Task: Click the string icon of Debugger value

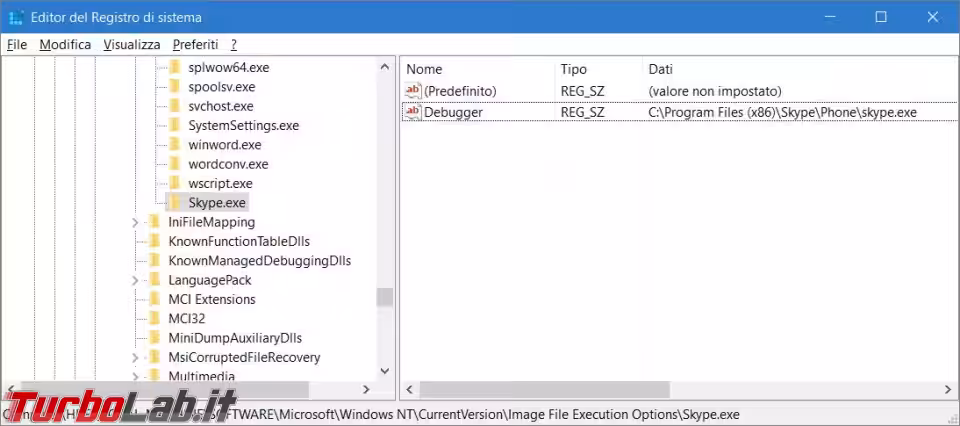Action: tap(413, 112)
